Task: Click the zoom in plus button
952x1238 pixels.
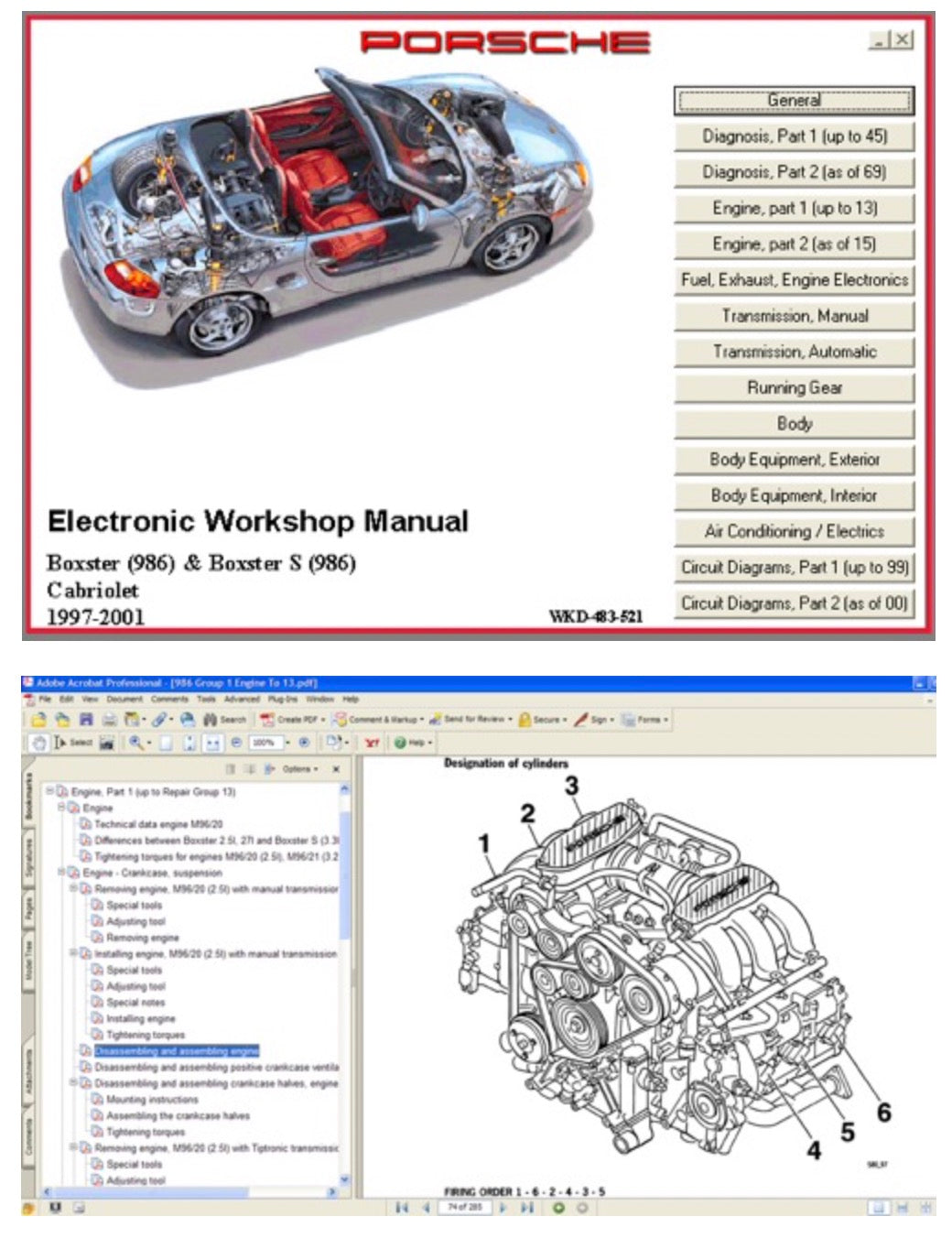Action: click(x=304, y=743)
